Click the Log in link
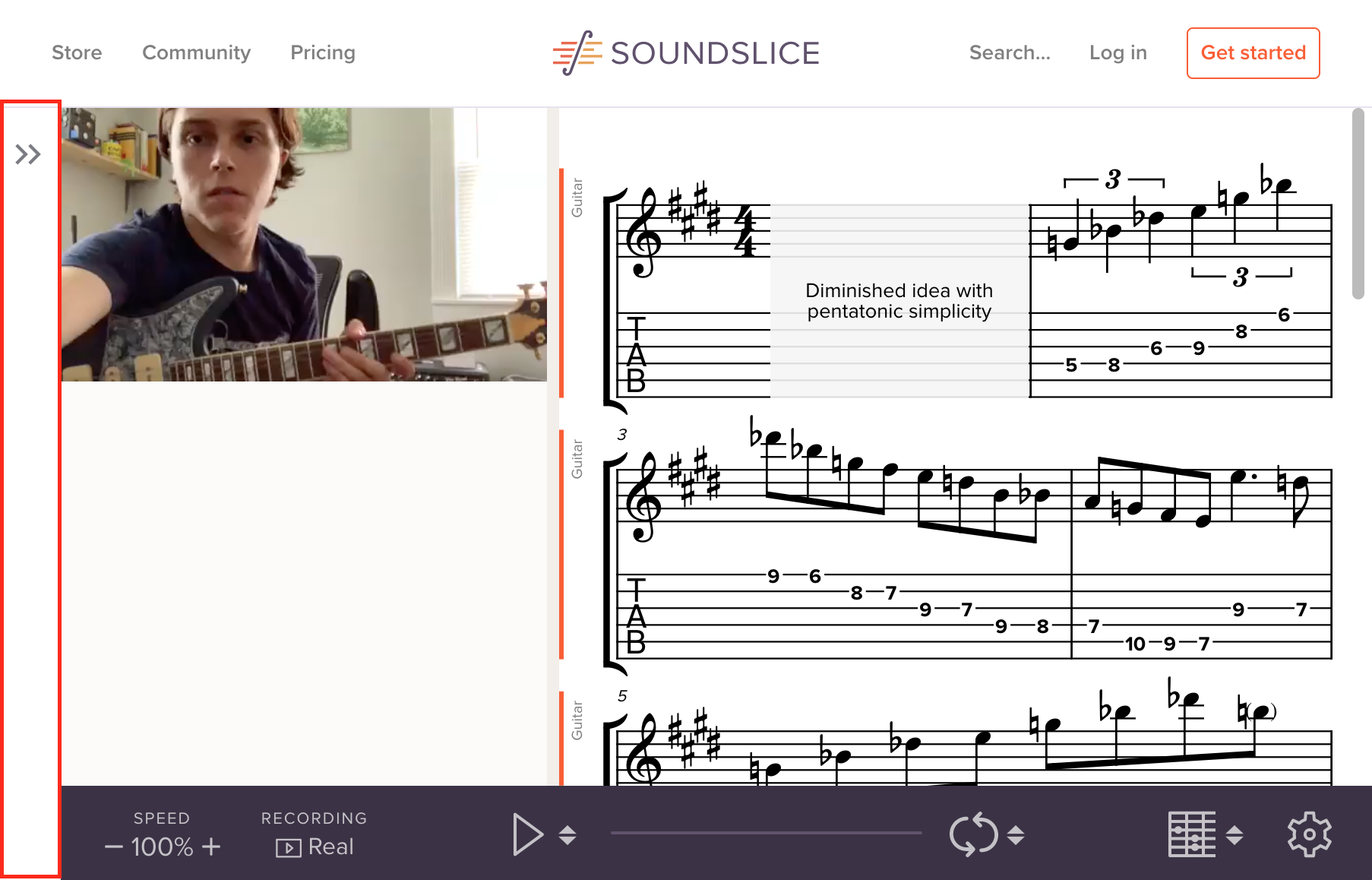The width and height of the screenshot is (1372, 880). (1118, 52)
